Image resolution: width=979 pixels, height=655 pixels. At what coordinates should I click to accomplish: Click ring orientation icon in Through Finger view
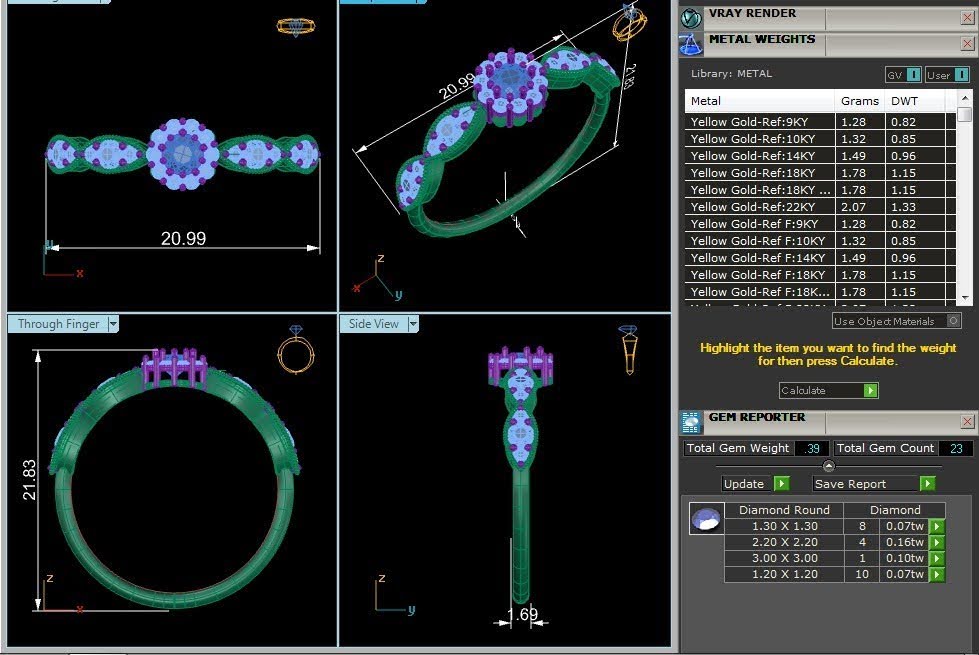(296, 349)
